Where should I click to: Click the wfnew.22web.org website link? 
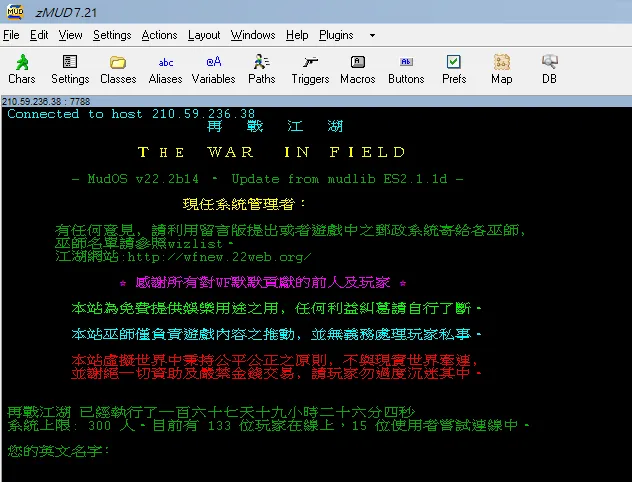click(x=219, y=257)
